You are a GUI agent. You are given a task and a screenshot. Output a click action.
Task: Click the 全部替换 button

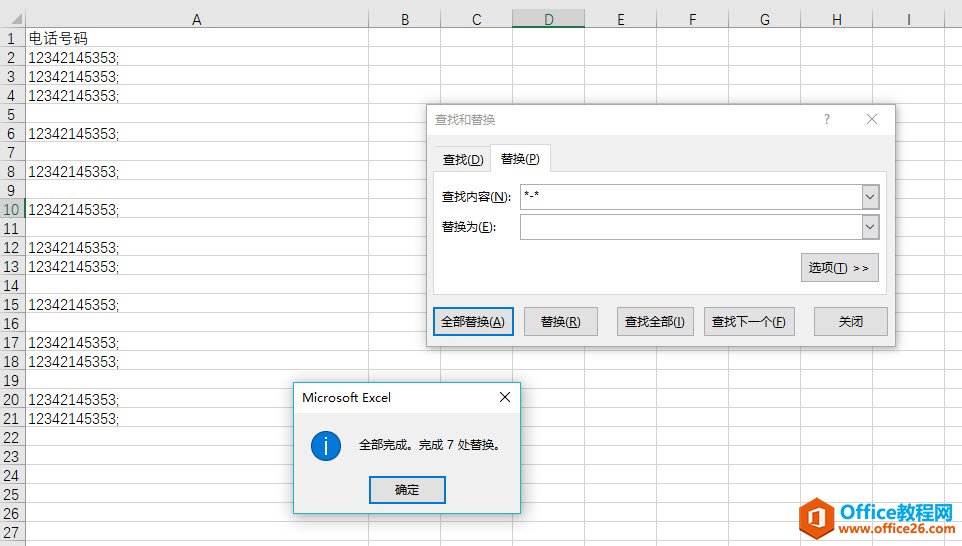474,322
